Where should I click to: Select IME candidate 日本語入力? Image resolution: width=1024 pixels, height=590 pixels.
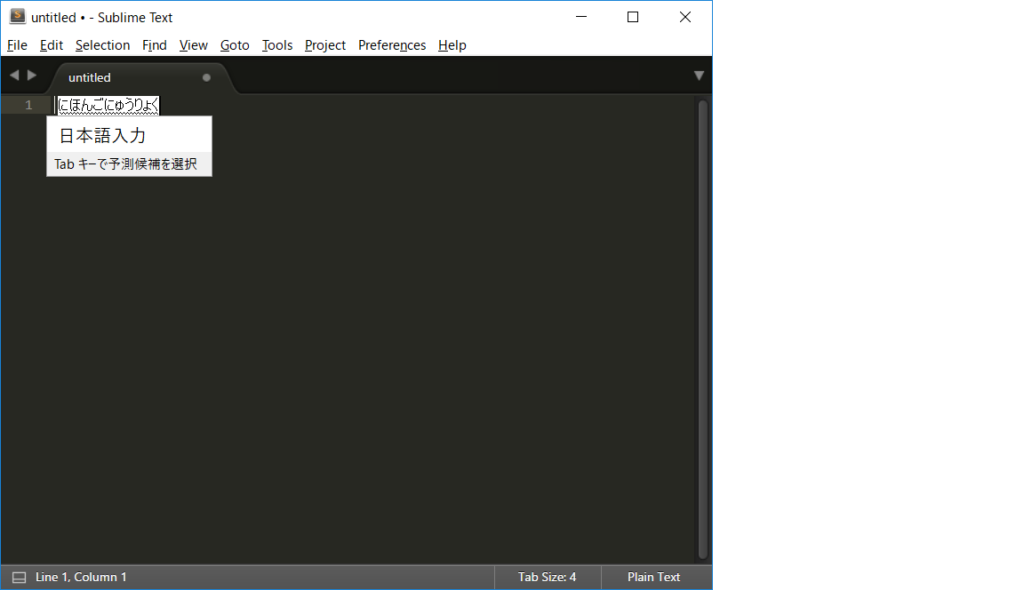pyautogui.click(x=129, y=135)
